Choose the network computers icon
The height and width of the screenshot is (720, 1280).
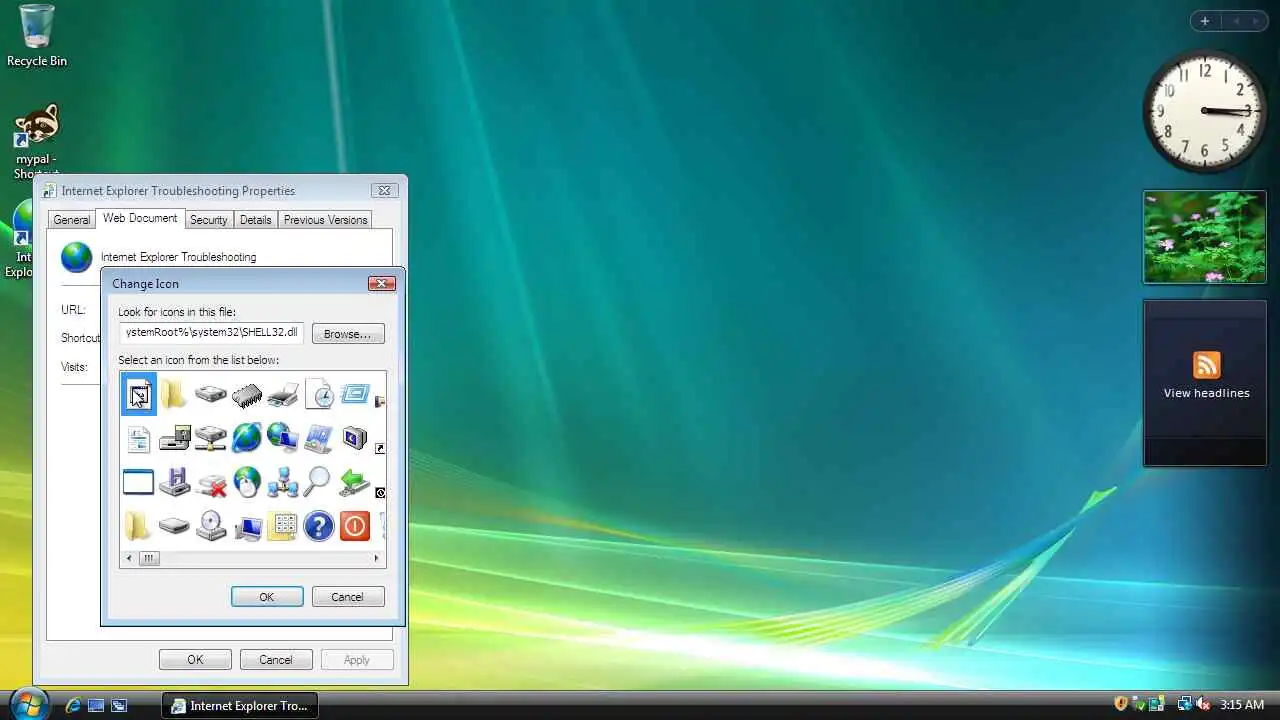pyautogui.click(x=283, y=482)
